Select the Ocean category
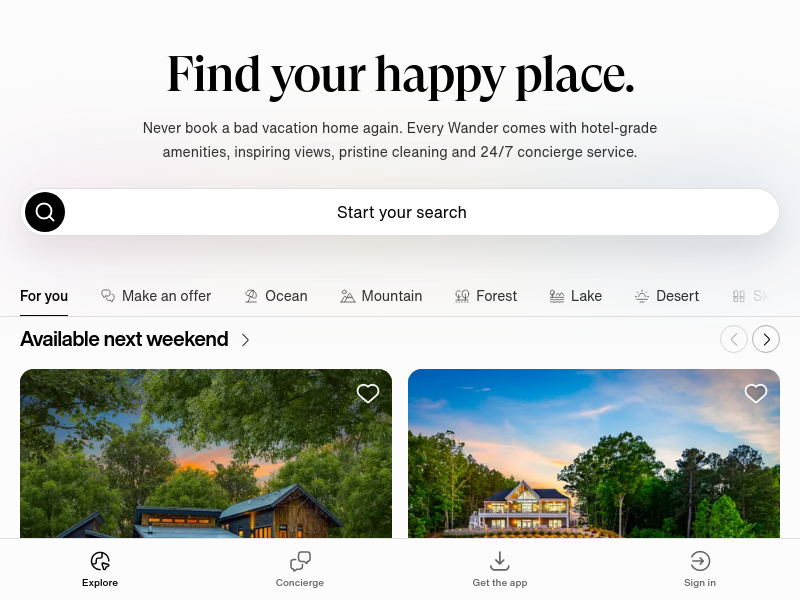The width and height of the screenshot is (800, 600). pyautogui.click(x=276, y=296)
